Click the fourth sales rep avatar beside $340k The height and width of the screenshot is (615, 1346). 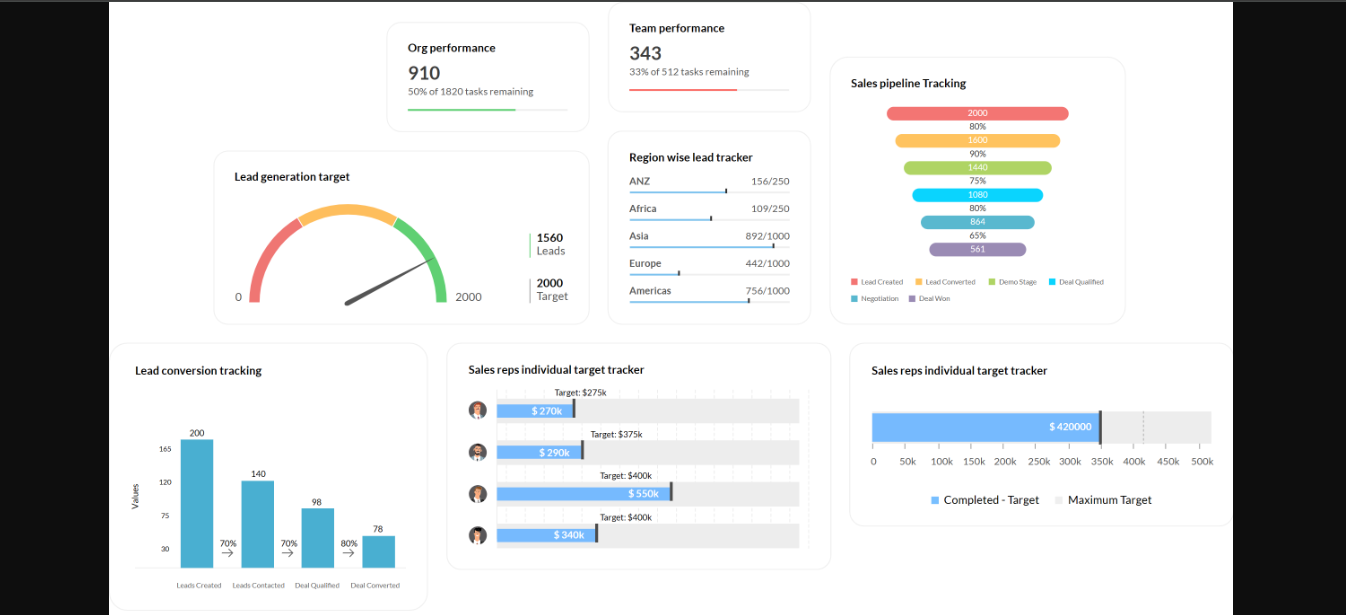point(477,535)
